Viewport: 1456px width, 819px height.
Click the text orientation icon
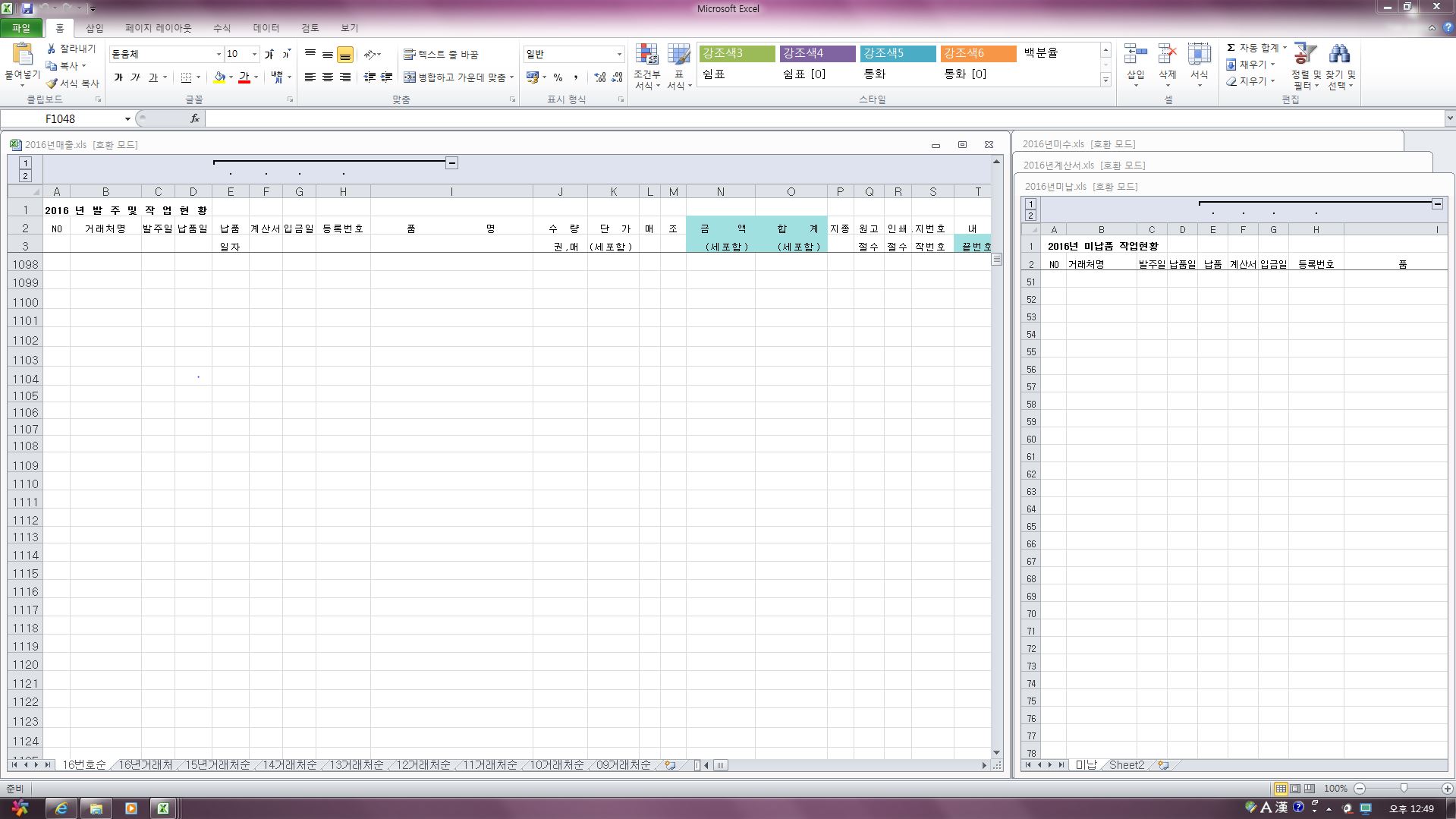370,55
